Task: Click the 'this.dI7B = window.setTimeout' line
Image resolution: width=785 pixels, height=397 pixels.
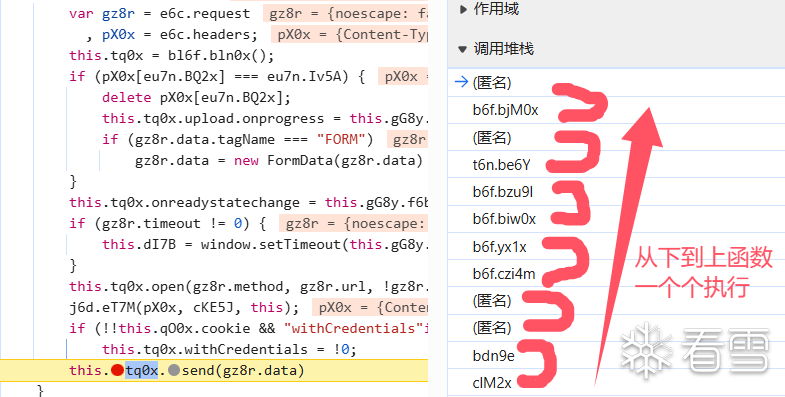Action: point(265,244)
